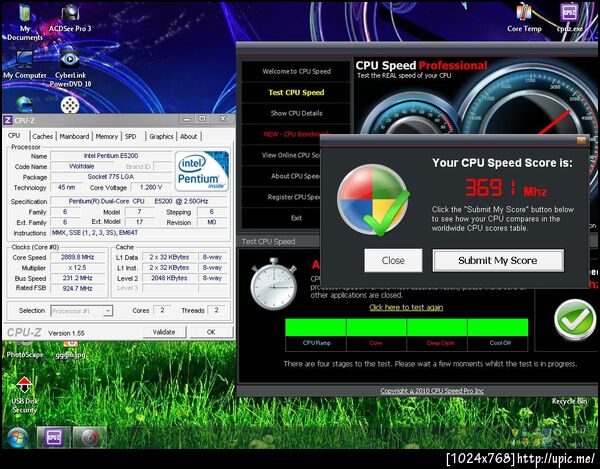Click the Name field Intel Pentium E5200
The image size is (600, 469).
coord(111,156)
